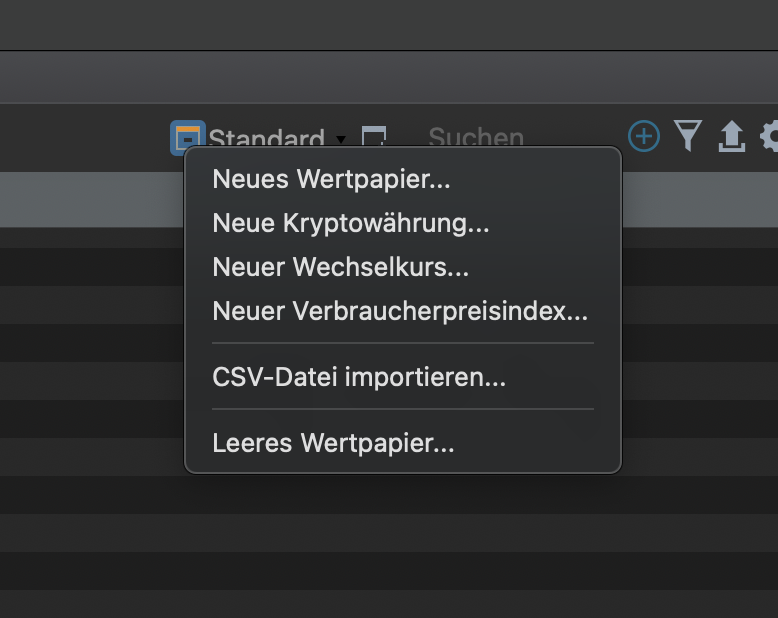Click the Standard view name label
This screenshot has width=778, height=618.
(266, 139)
